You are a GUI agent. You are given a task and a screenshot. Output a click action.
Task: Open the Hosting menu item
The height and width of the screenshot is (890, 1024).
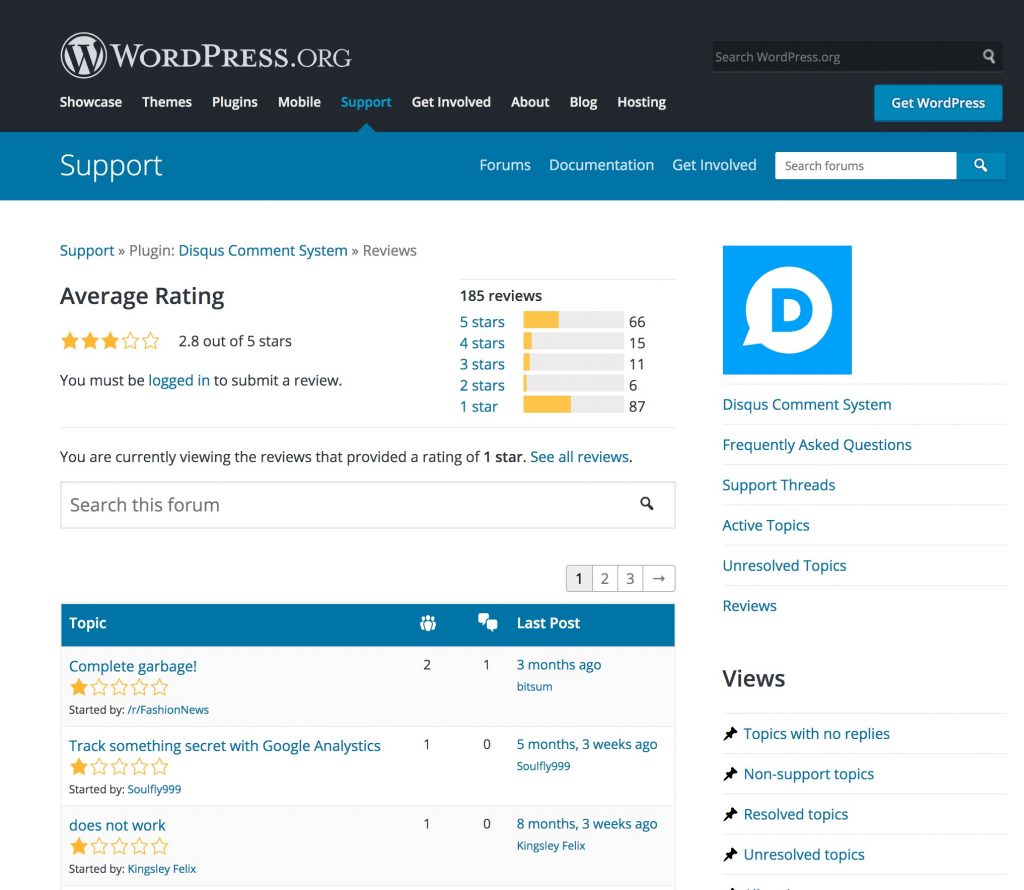[x=641, y=102]
